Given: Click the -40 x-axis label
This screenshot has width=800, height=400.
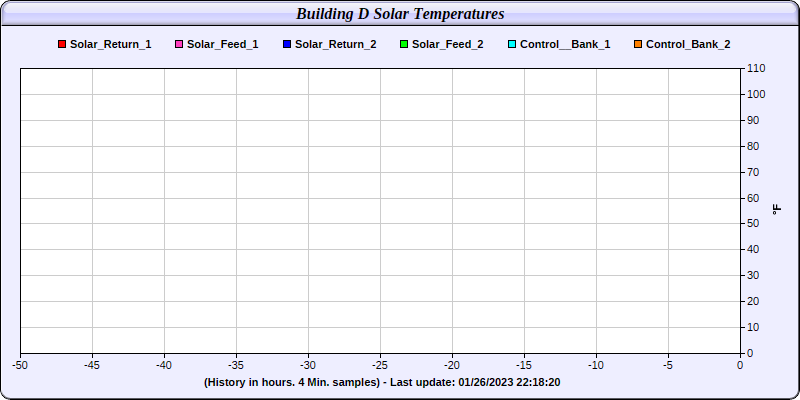Looking at the screenshot, I should 164,366.
